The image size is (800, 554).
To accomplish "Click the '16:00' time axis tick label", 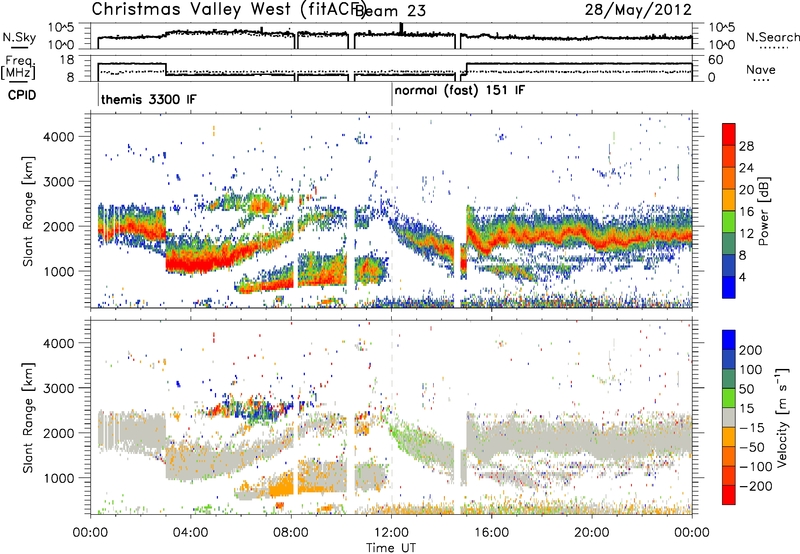I will pyautogui.click(x=491, y=532).
